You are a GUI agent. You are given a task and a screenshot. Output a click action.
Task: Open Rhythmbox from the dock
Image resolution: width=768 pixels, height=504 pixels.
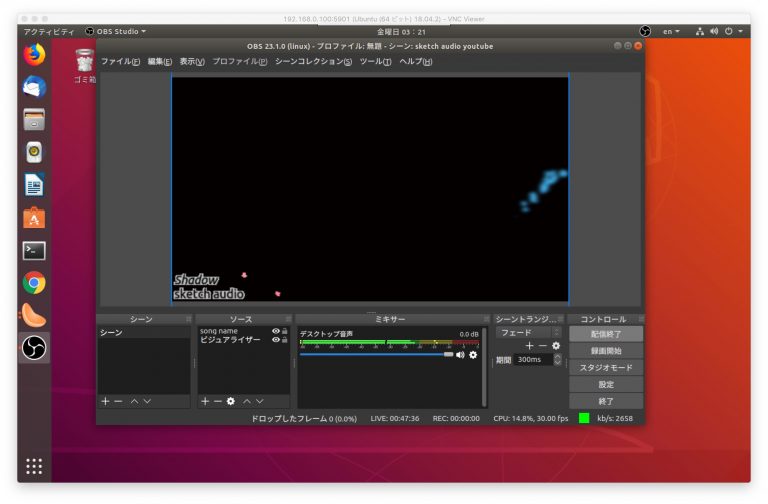(x=34, y=152)
